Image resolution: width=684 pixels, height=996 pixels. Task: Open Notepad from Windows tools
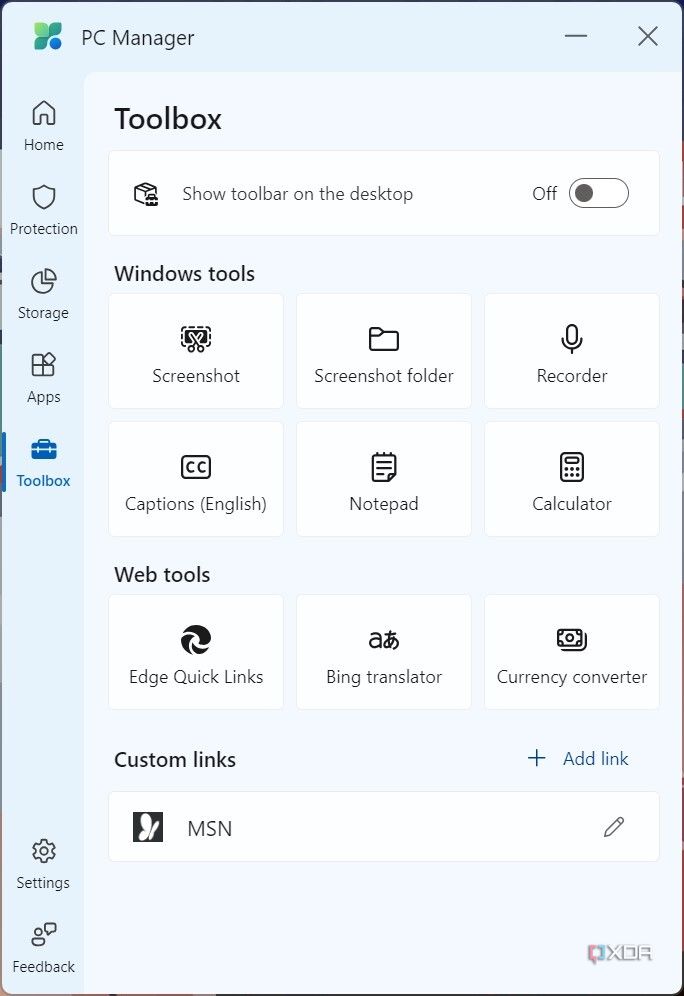click(384, 480)
